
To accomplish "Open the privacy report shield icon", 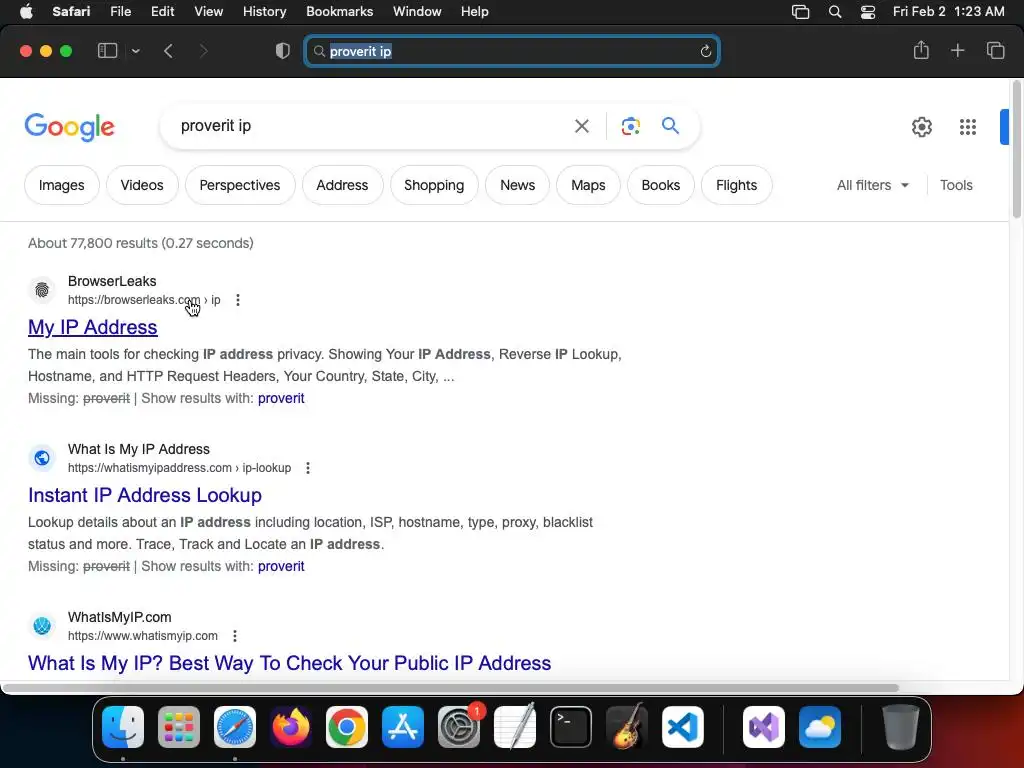I will (283, 51).
